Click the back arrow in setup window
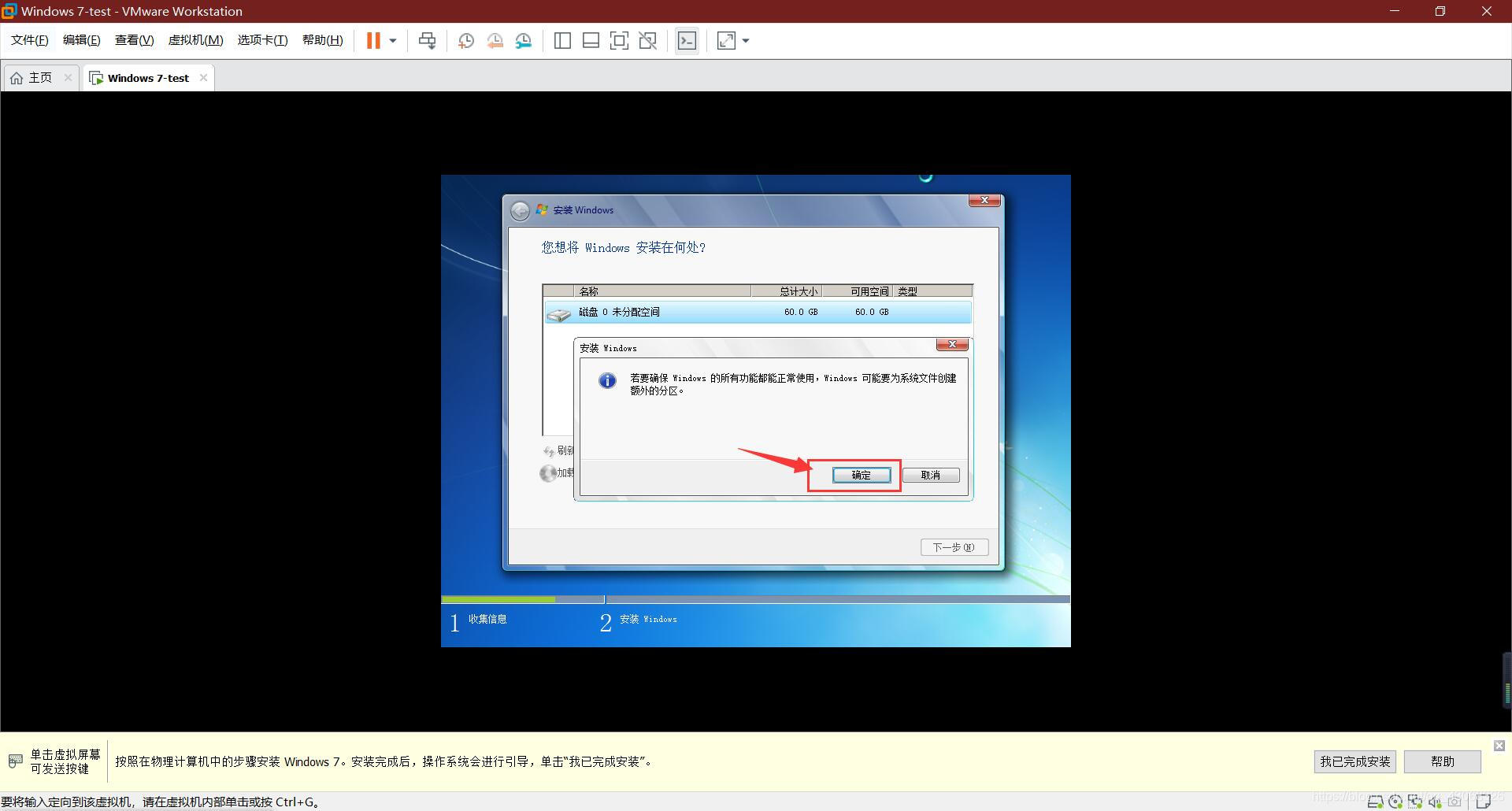Image resolution: width=1512 pixels, height=811 pixels. tap(520, 210)
